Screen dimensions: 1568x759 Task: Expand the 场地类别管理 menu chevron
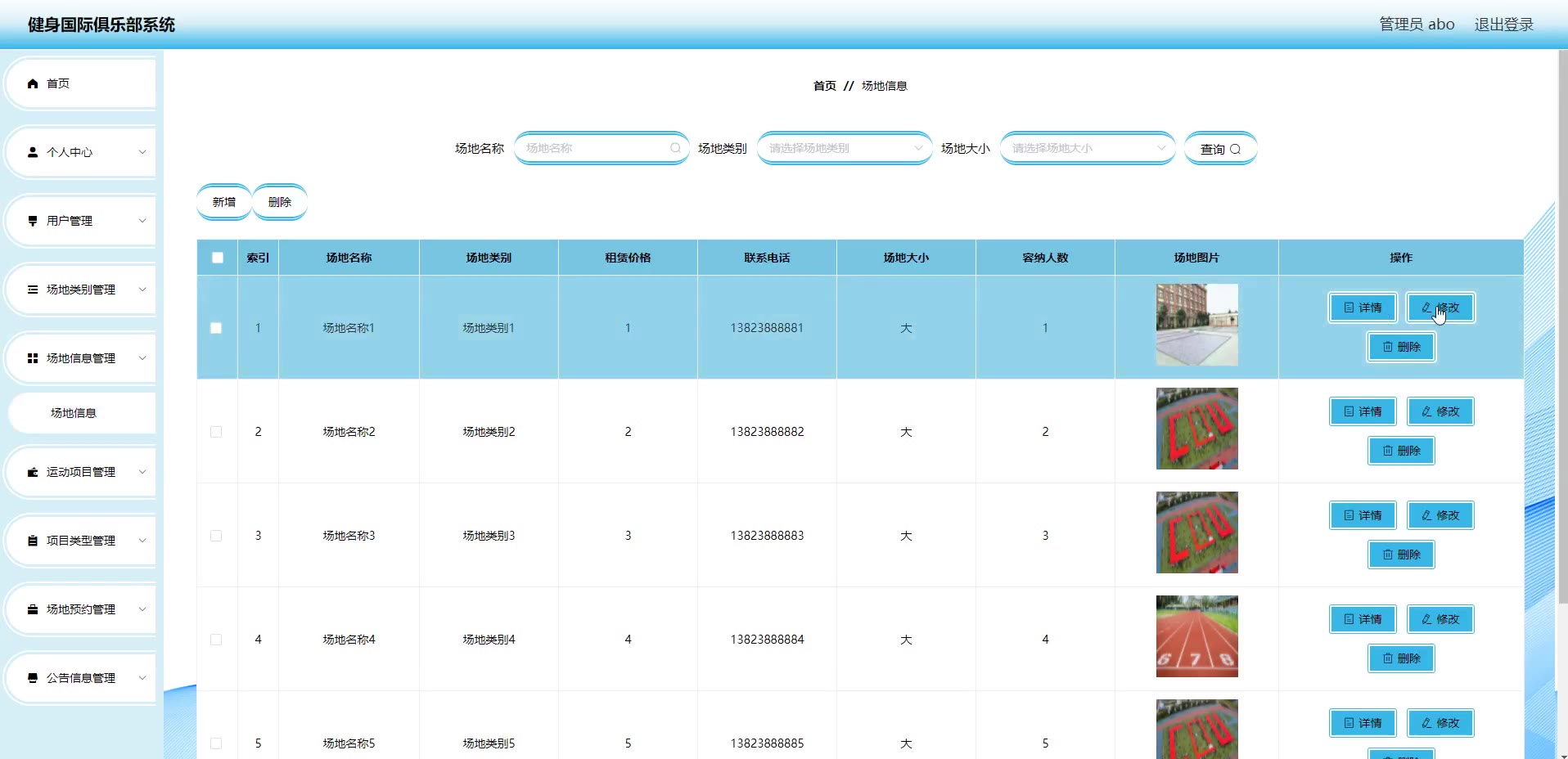pos(142,290)
